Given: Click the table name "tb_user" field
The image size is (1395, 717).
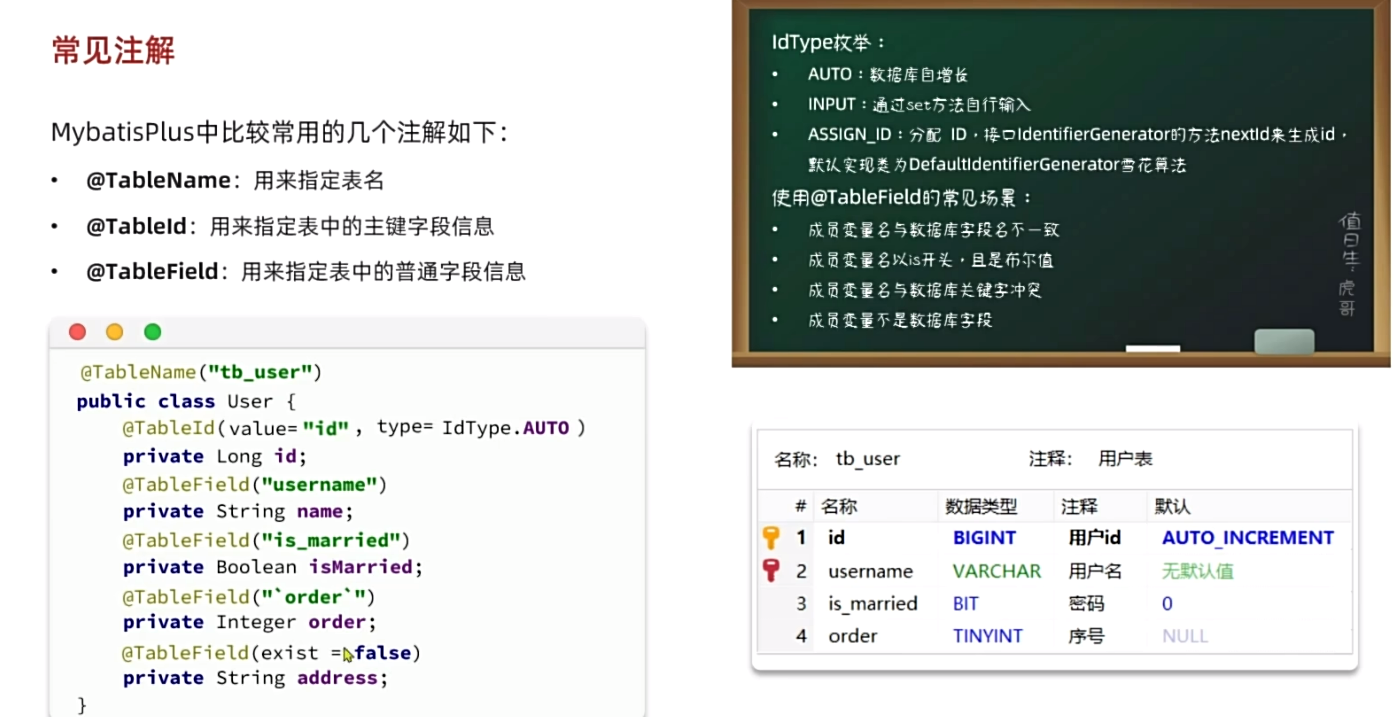Looking at the screenshot, I should click(868, 459).
